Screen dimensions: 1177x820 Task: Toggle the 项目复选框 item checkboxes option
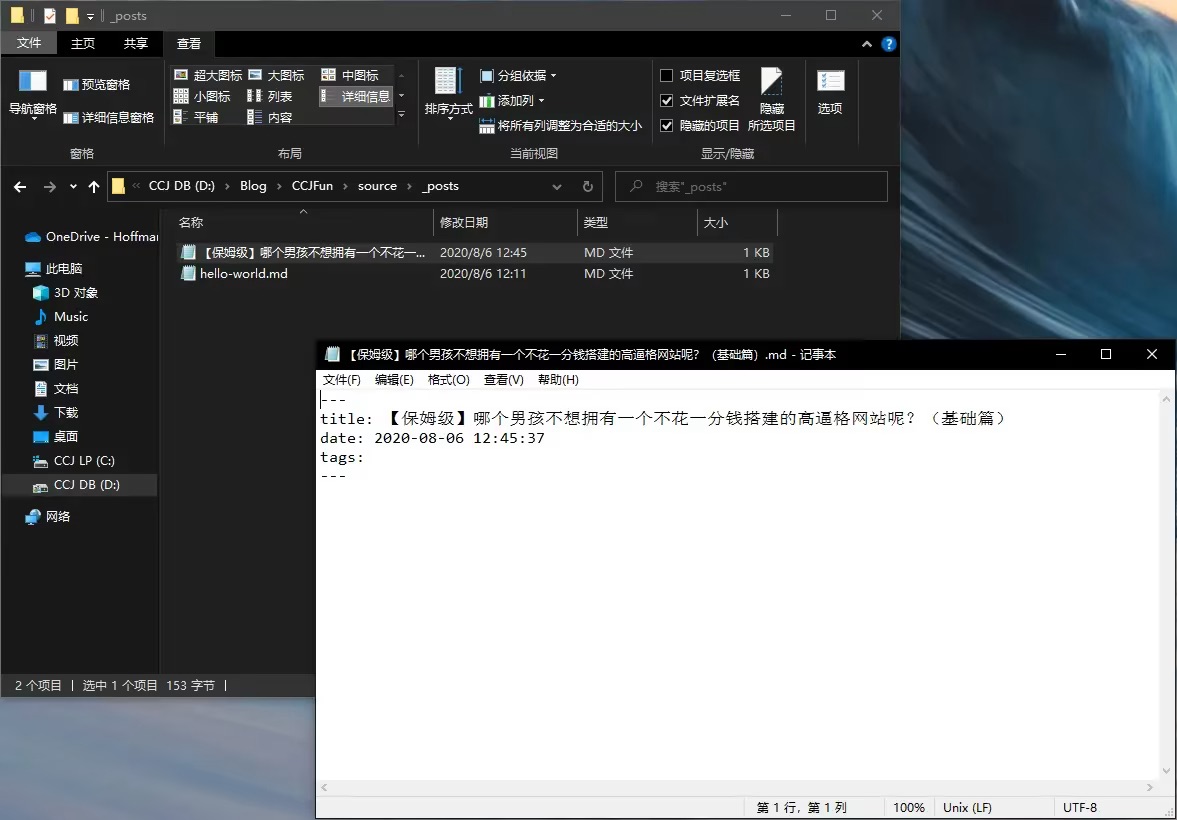pyautogui.click(x=667, y=75)
